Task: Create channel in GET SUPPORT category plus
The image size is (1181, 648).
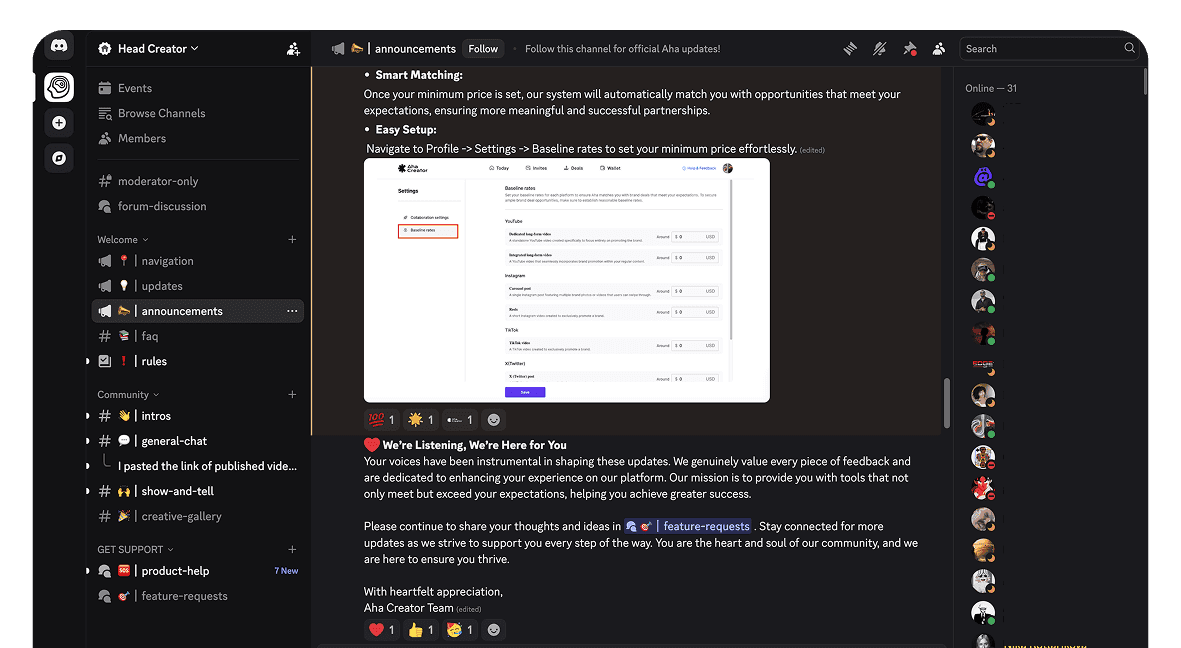Action: click(x=292, y=550)
